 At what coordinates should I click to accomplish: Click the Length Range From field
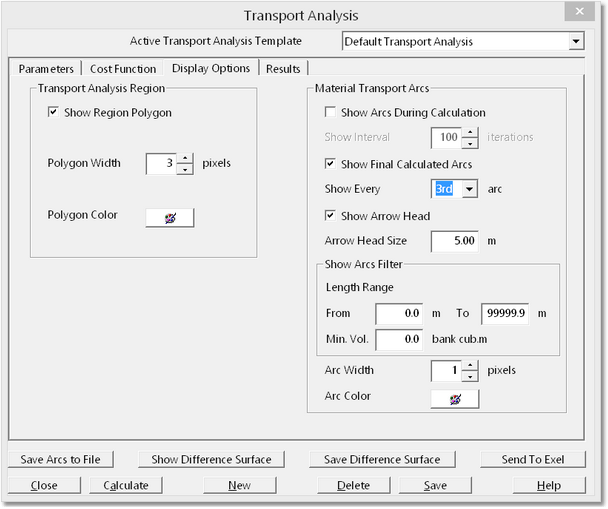[399, 314]
